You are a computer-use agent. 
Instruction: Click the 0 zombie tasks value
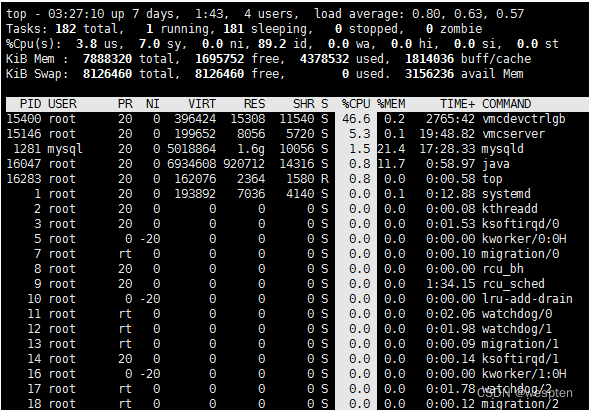430,29
